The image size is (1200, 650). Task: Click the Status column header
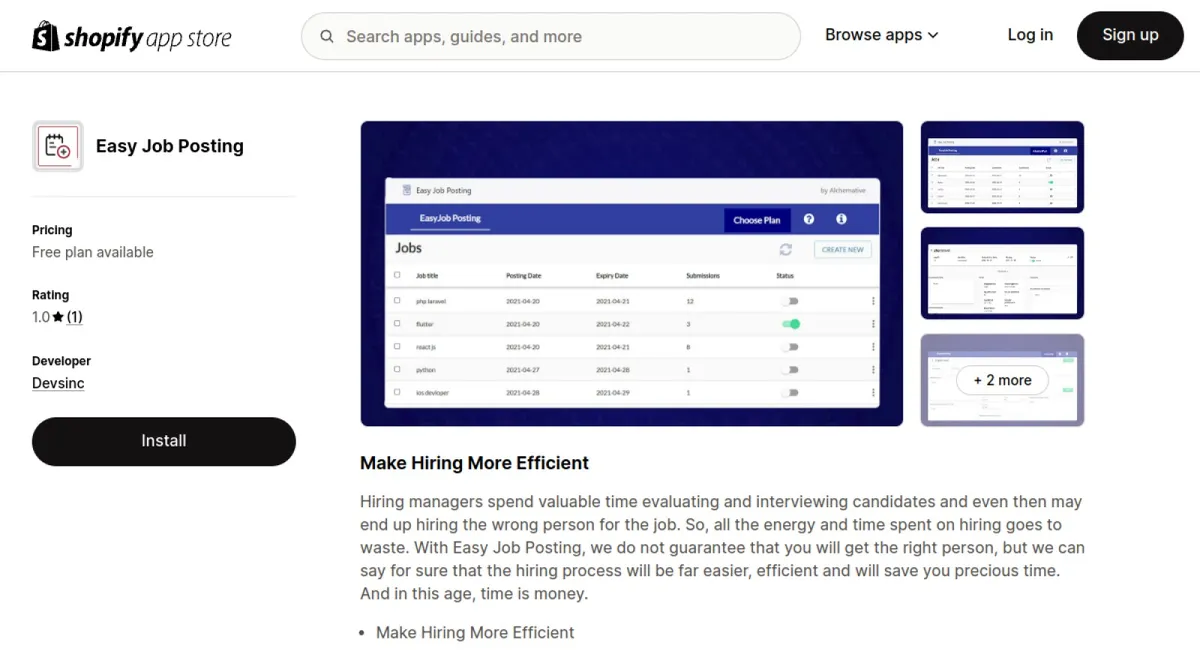click(784, 275)
